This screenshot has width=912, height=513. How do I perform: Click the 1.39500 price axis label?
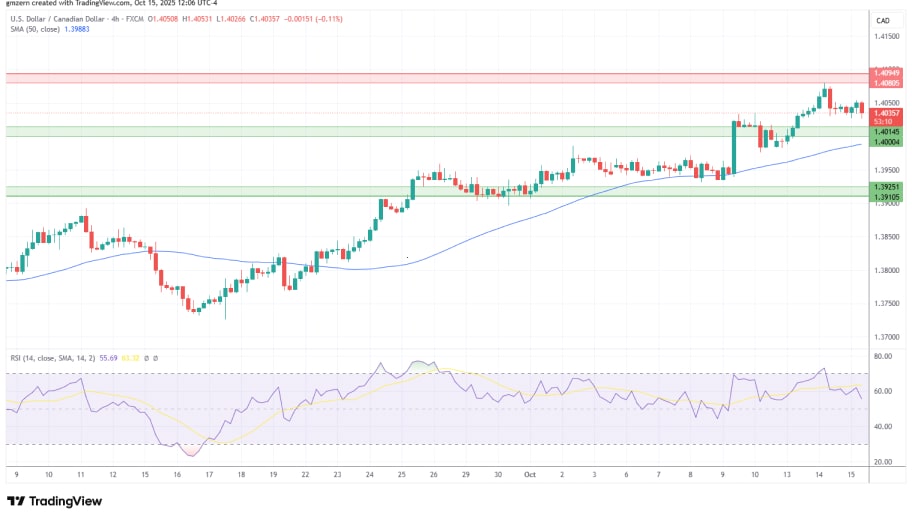[x=887, y=170]
